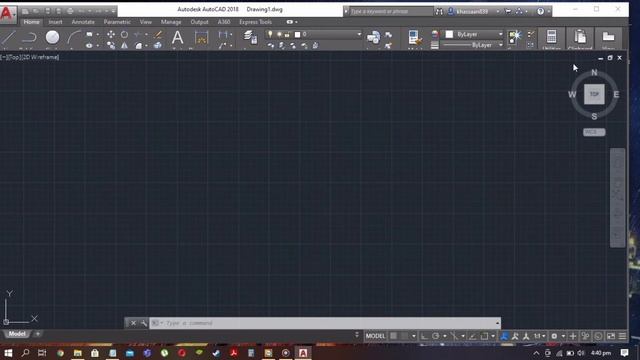Screen dimensions: 640x360
Task: Toggle Object Snap in status bar
Action: point(484,336)
